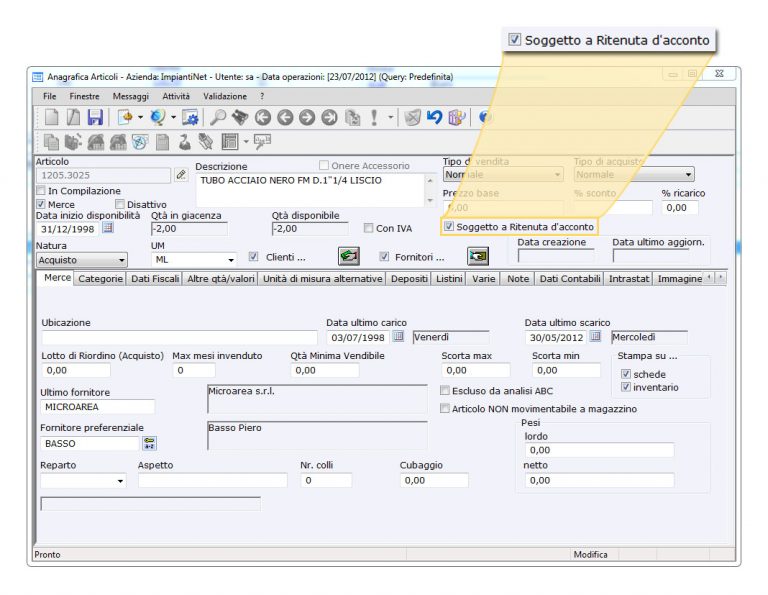Enable the Con IVA checkbox
This screenshot has height=595, width=768.
pyautogui.click(x=369, y=228)
